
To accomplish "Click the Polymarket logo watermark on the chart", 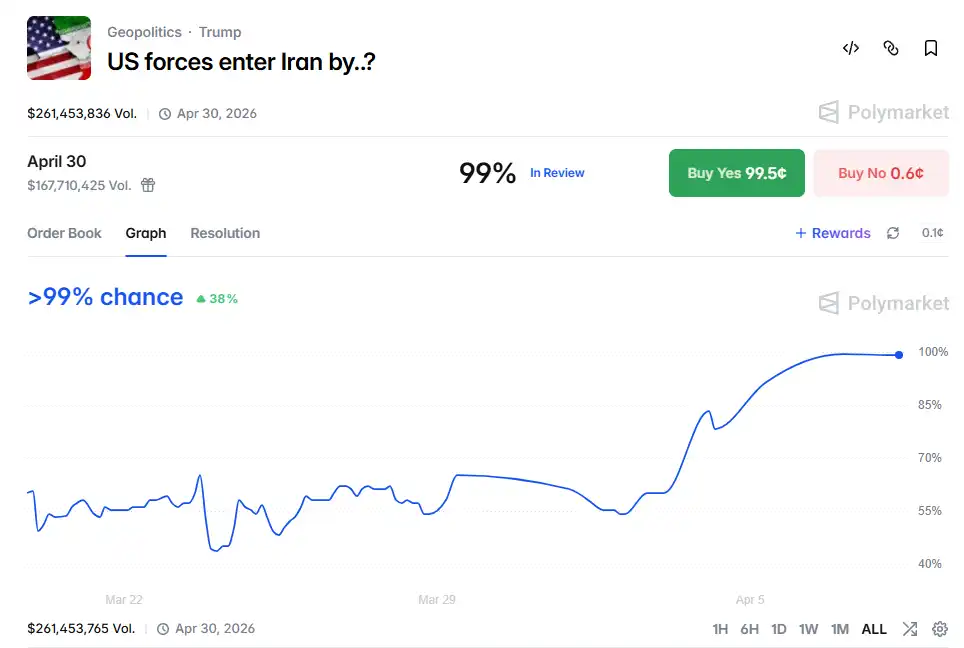I will 883,303.
